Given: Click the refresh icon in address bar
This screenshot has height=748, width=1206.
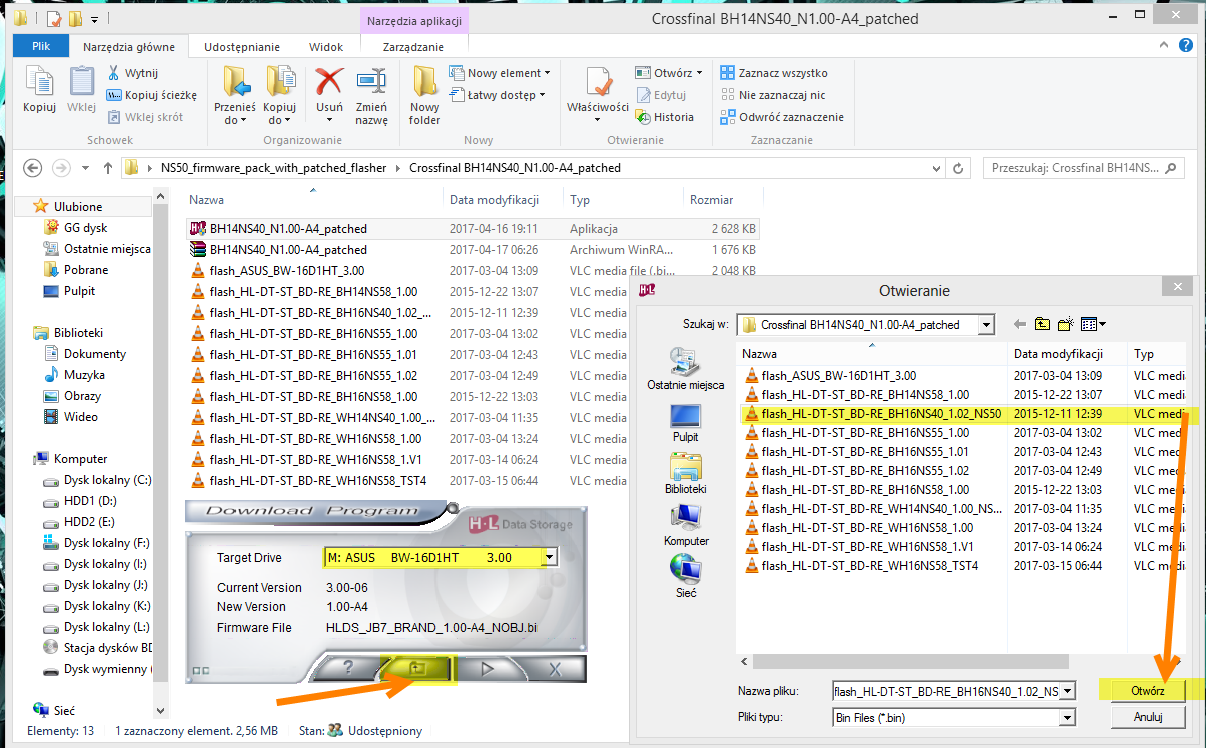Looking at the screenshot, I should click(959, 168).
